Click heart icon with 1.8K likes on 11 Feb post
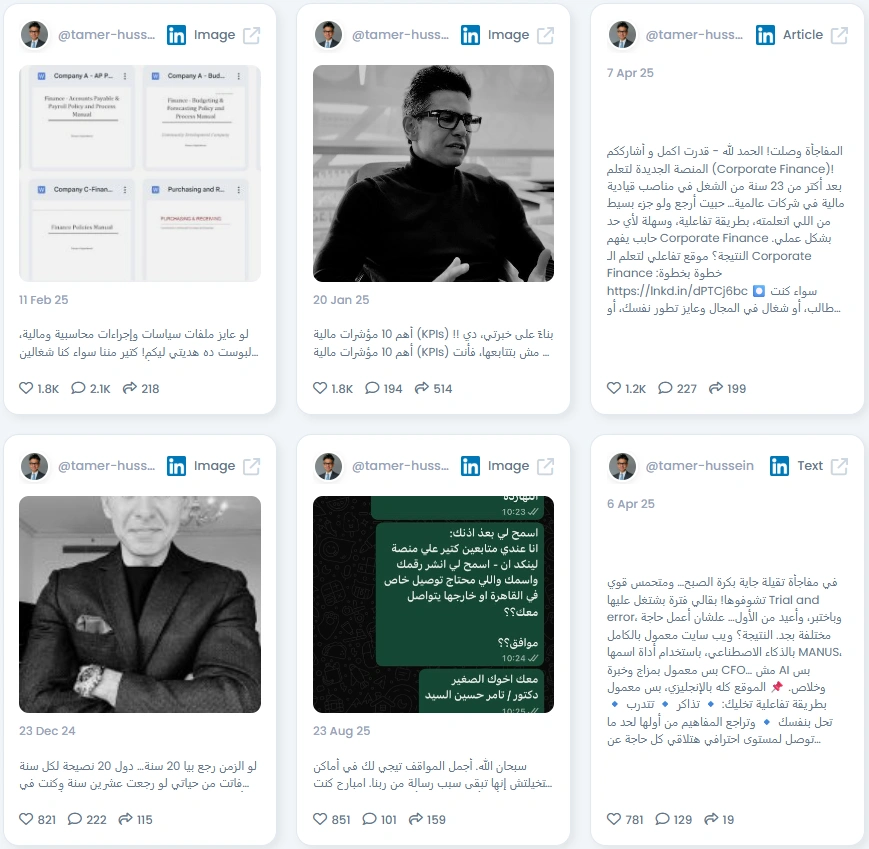Viewport: 869px width, 849px height. point(26,388)
